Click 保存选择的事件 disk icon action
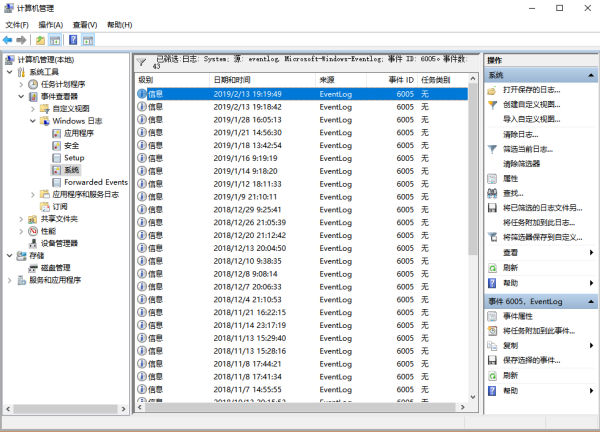 click(532, 360)
